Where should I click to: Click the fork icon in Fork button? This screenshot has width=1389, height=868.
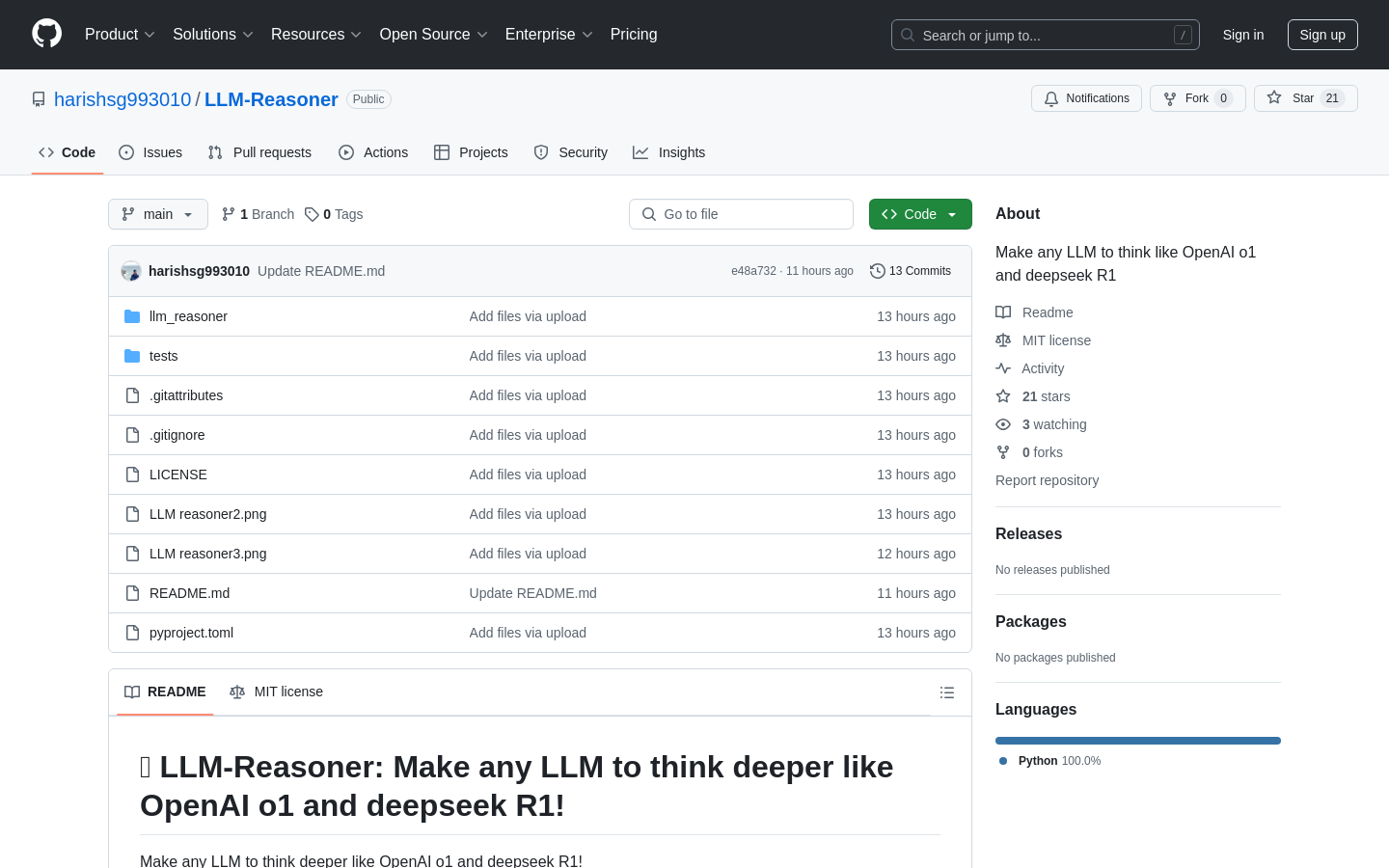click(1170, 98)
